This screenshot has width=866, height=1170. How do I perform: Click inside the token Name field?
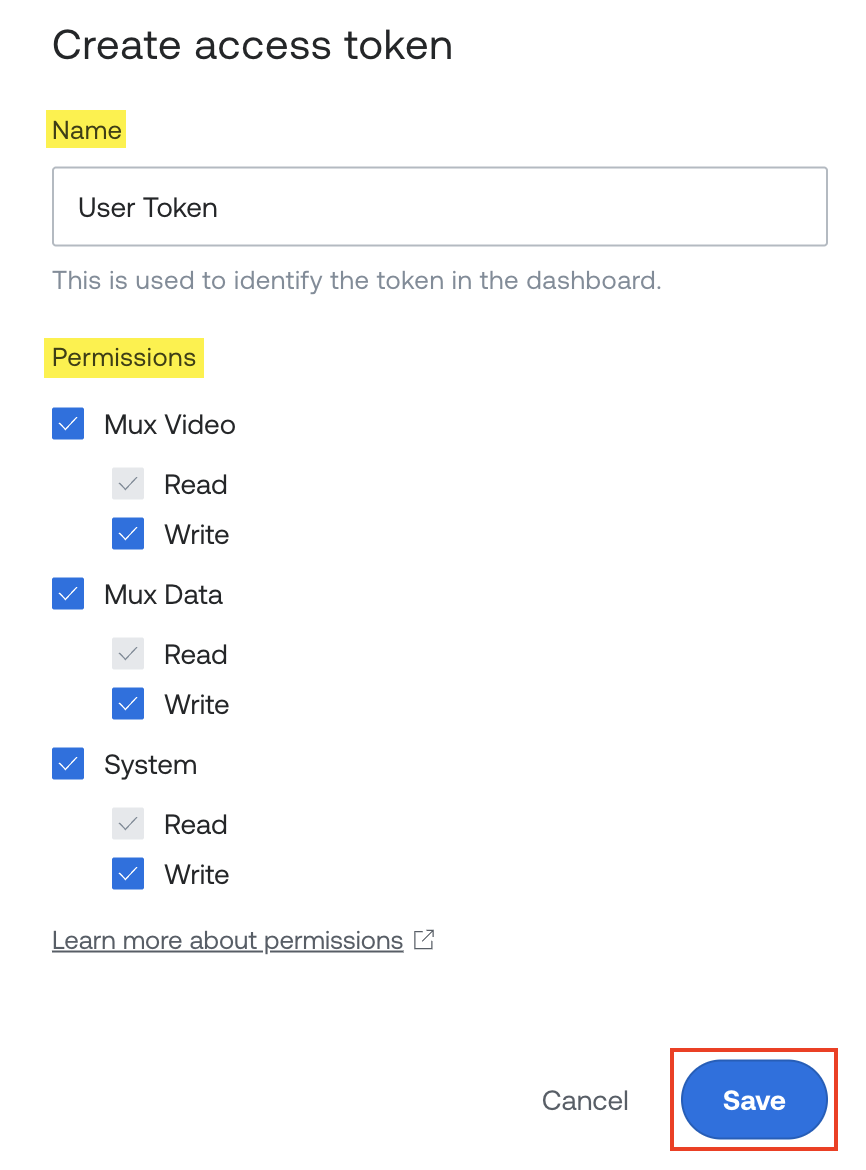point(439,207)
